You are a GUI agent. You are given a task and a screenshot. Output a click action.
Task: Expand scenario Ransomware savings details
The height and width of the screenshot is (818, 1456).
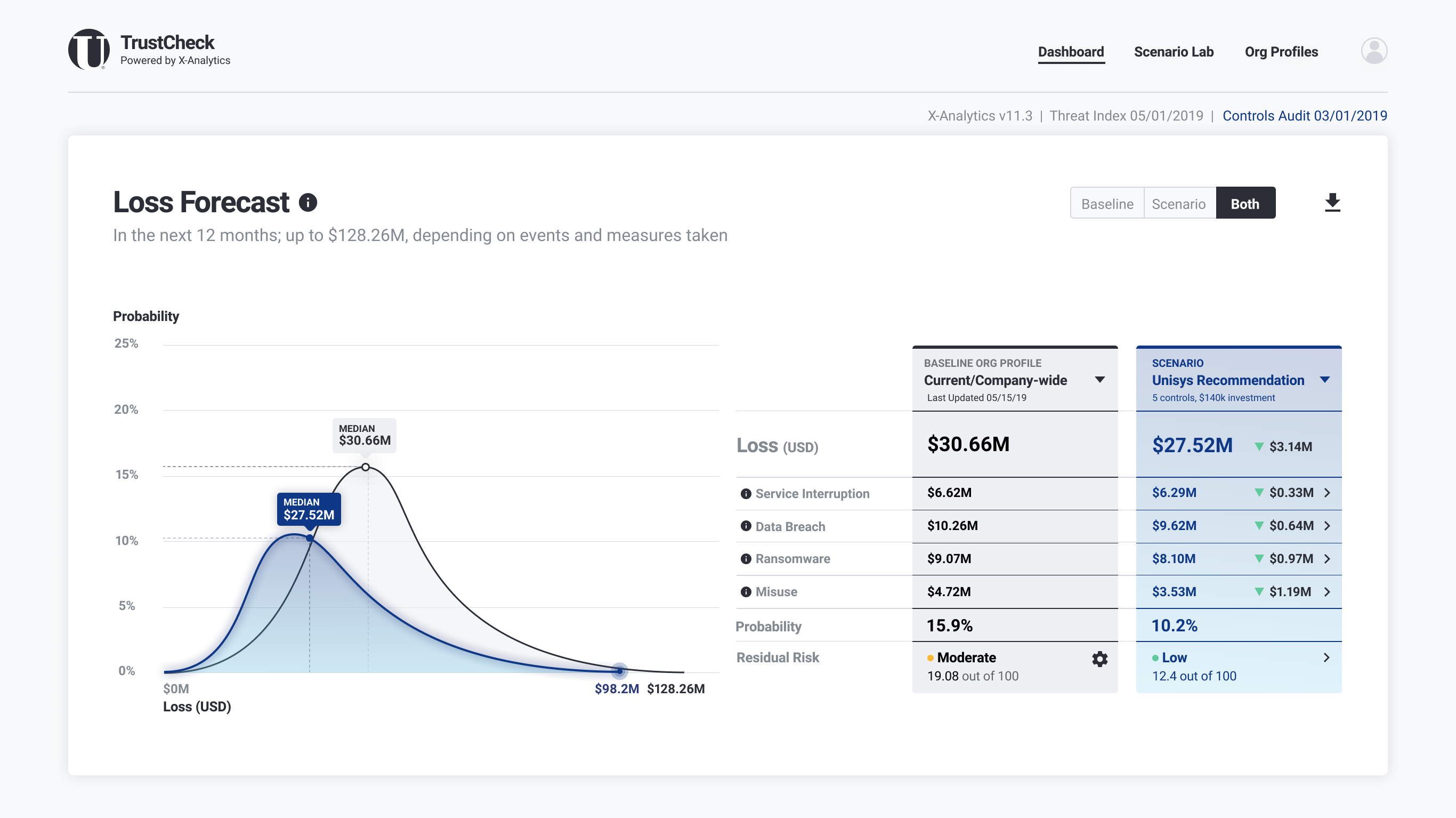[1326, 559]
